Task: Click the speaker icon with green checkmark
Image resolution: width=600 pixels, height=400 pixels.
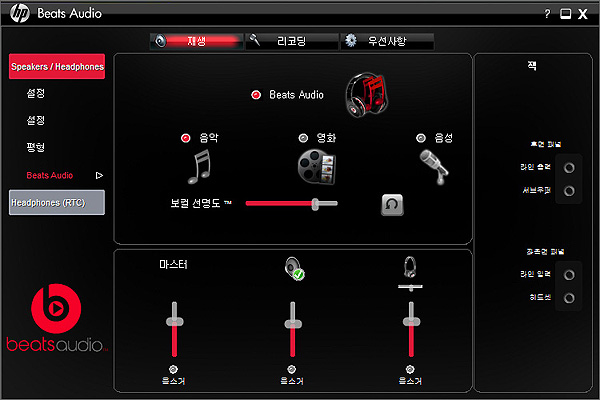Action: pyautogui.click(x=295, y=268)
